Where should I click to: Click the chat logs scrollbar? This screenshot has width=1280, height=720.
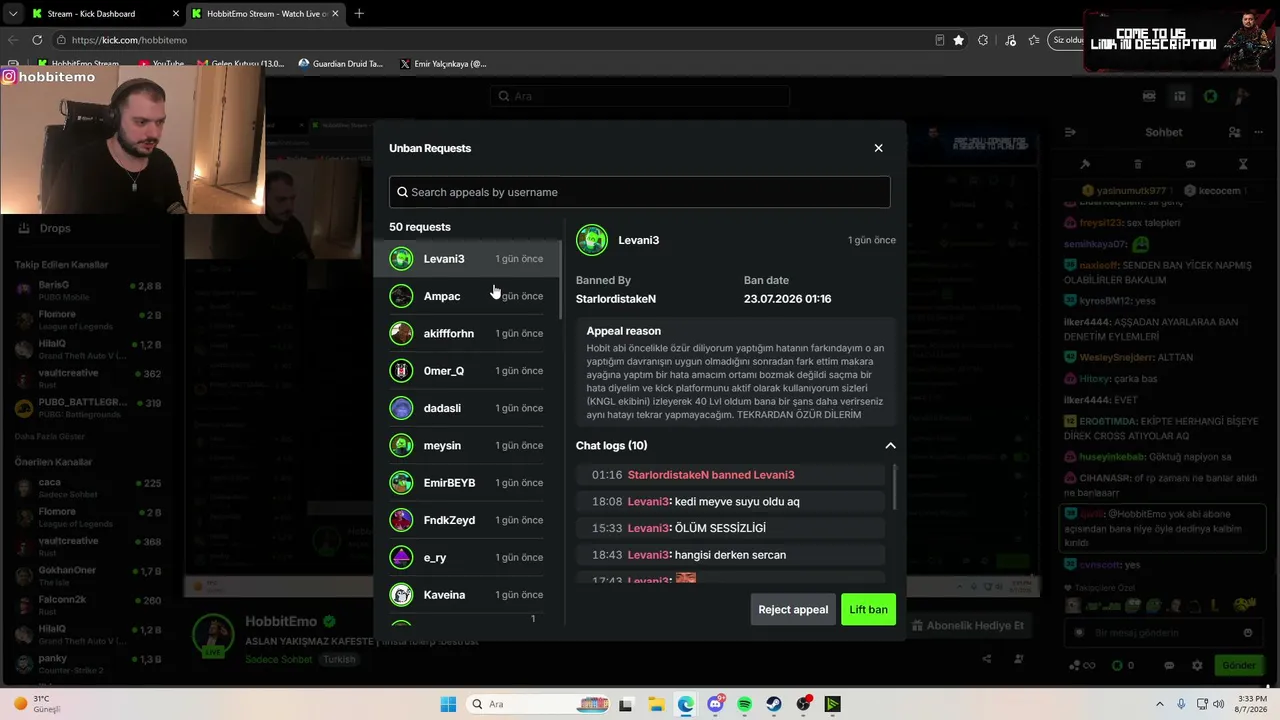pos(893,486)
